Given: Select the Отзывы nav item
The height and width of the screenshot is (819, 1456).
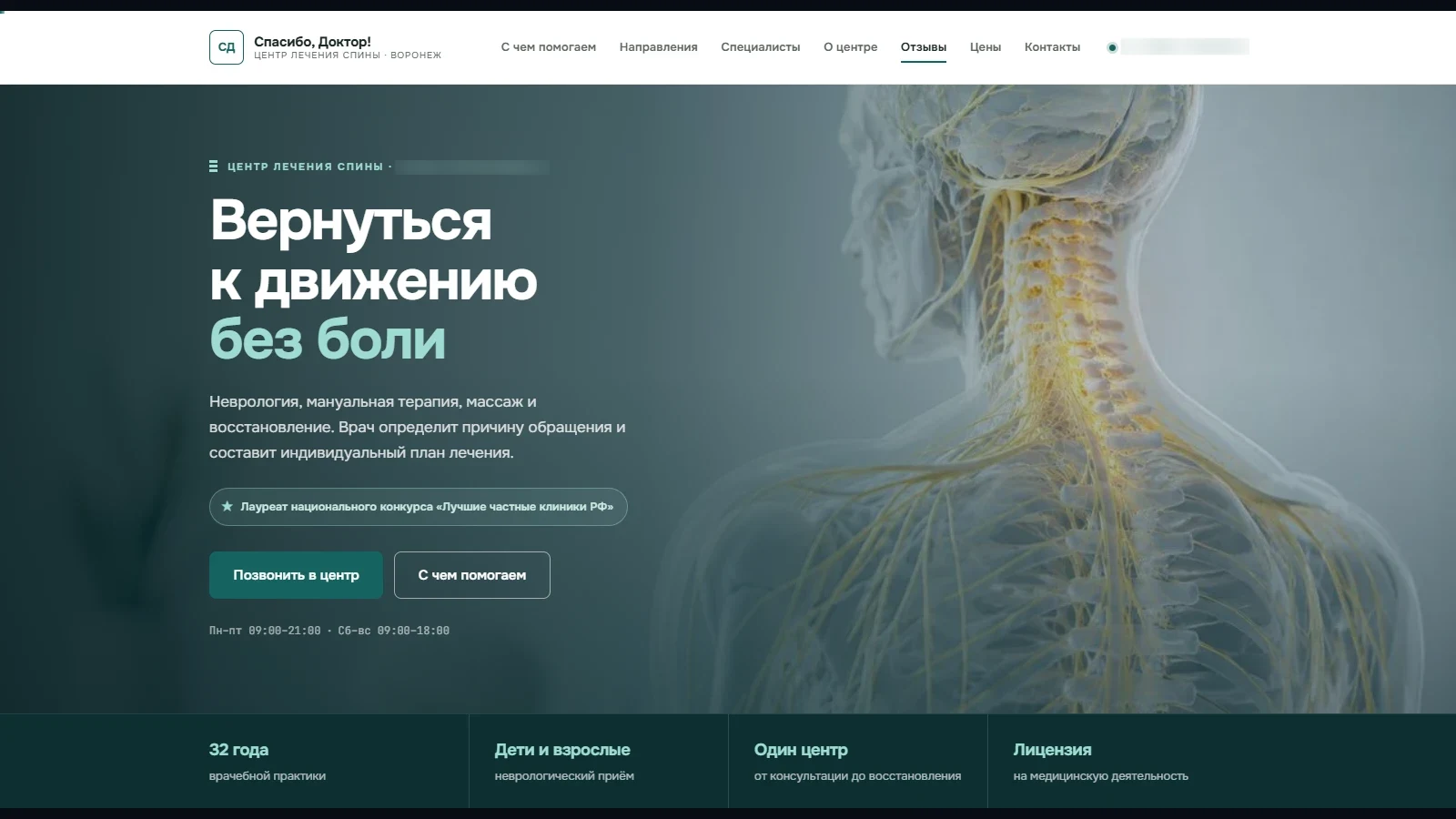Looking at the screenshot, I should [924, 47].
